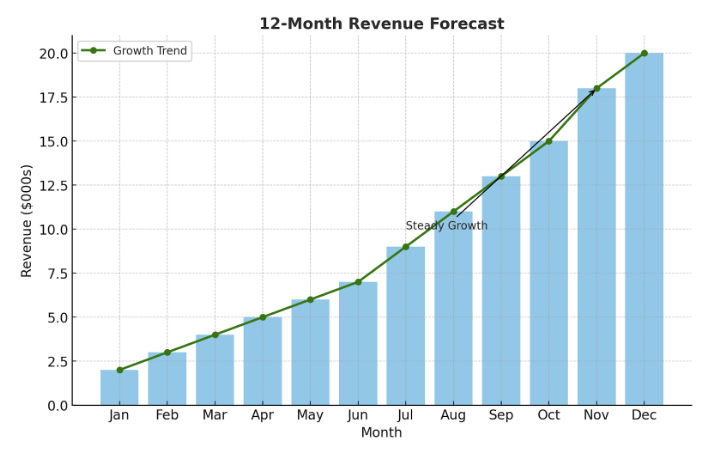Select the January revenue bar
This screenshot has width=724, height=450.
point(119,388)
